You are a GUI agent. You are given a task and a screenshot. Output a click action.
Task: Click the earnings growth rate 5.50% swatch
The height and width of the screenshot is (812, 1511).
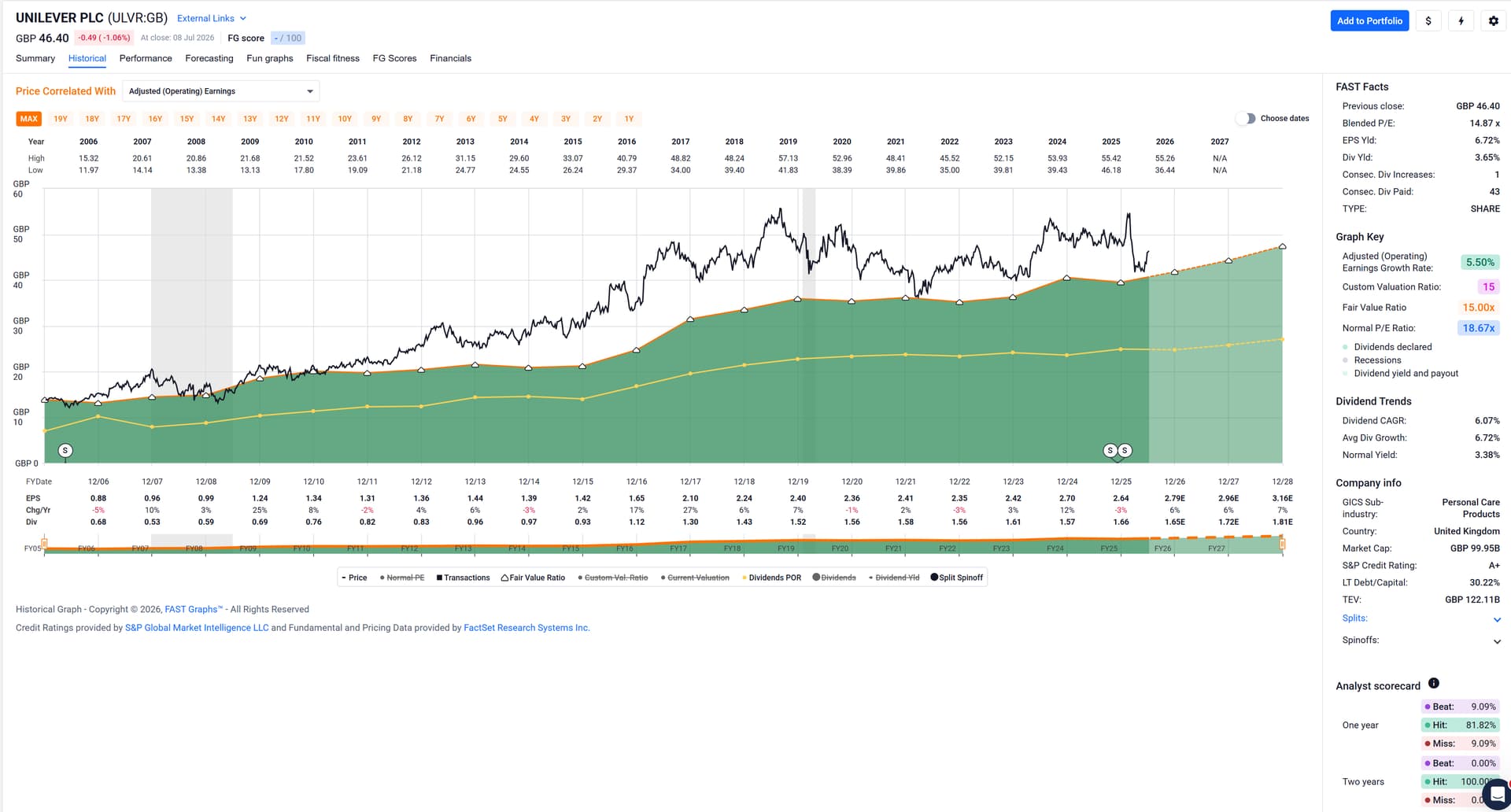pos(1480,263)
